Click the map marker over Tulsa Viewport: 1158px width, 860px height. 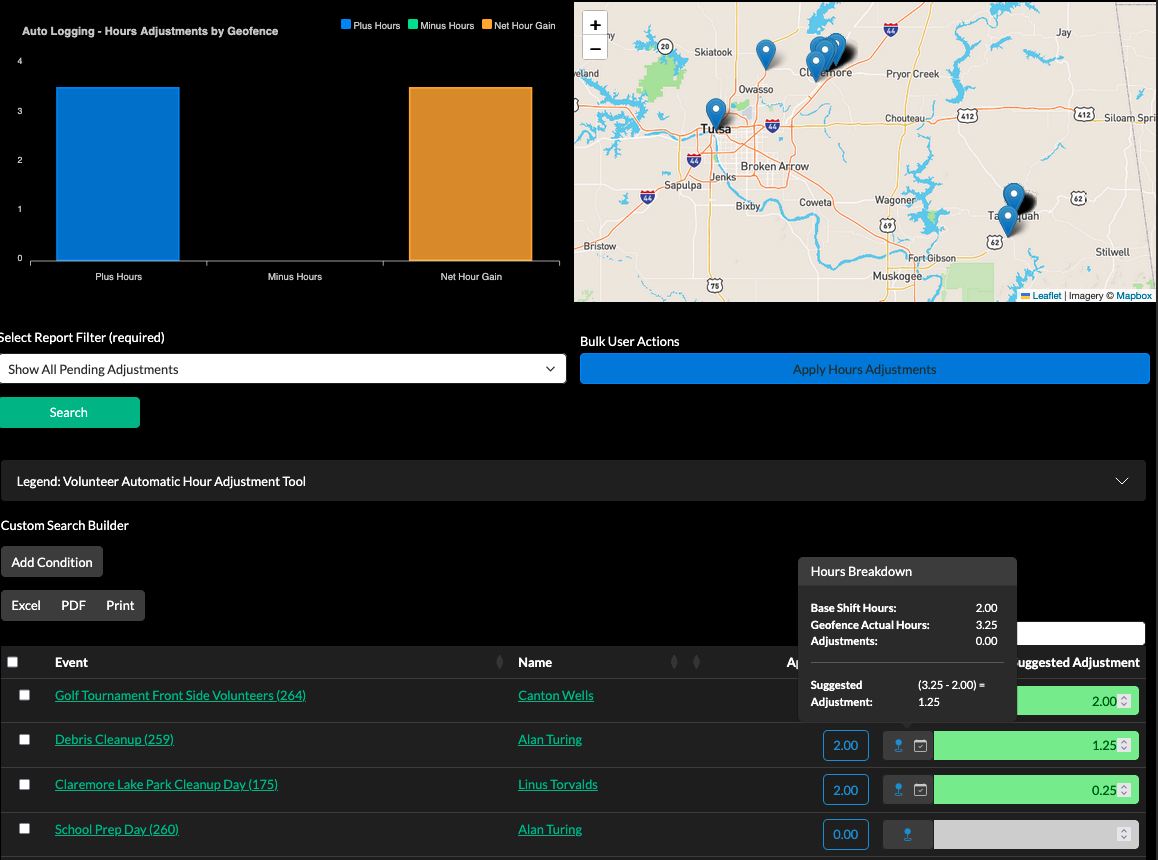(715, 113)
